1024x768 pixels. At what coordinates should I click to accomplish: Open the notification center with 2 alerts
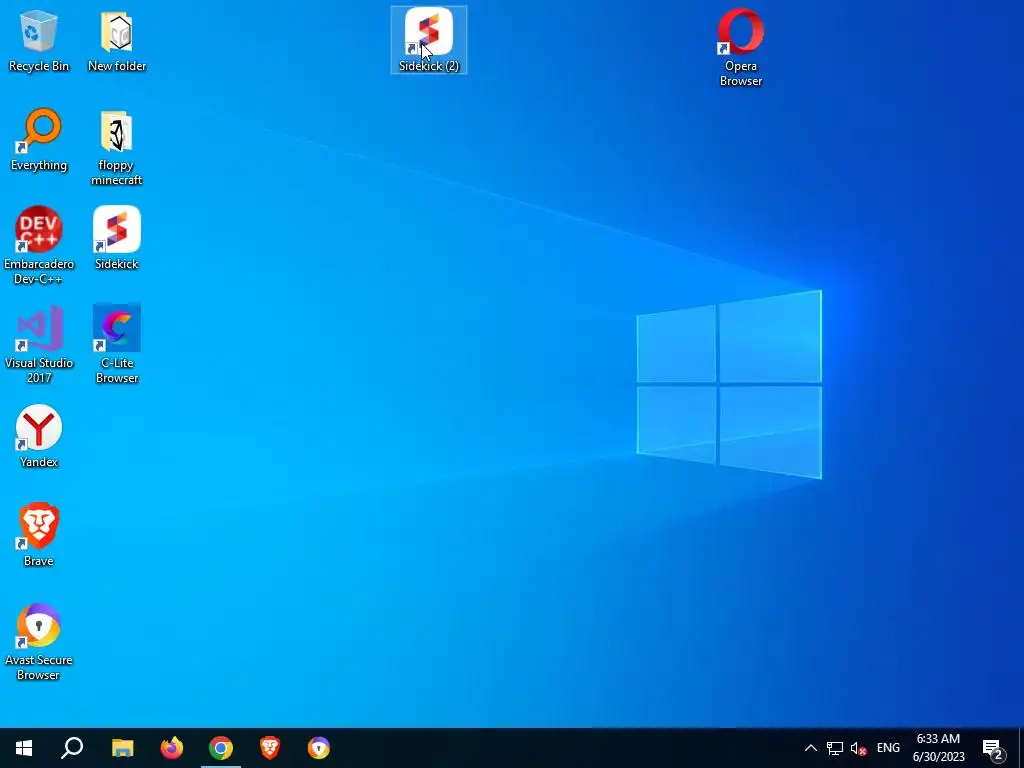click(x=993, y=748)
